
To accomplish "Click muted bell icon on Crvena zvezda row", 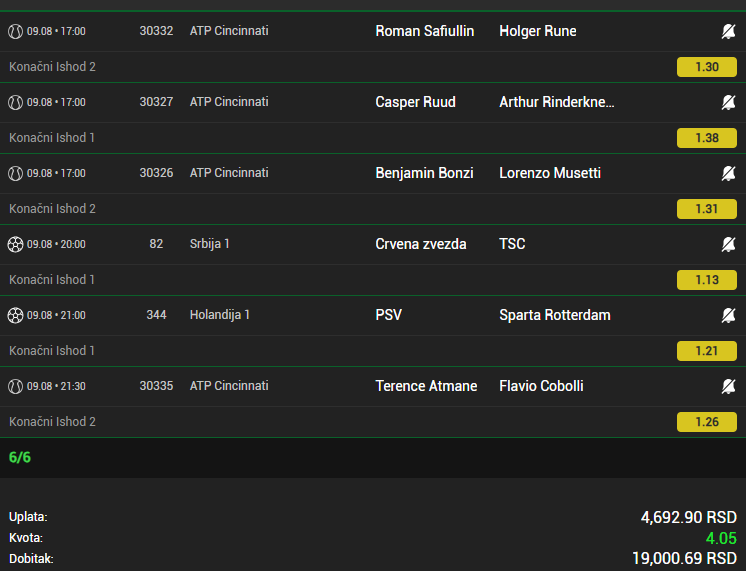I will click(x=728, y=245).
